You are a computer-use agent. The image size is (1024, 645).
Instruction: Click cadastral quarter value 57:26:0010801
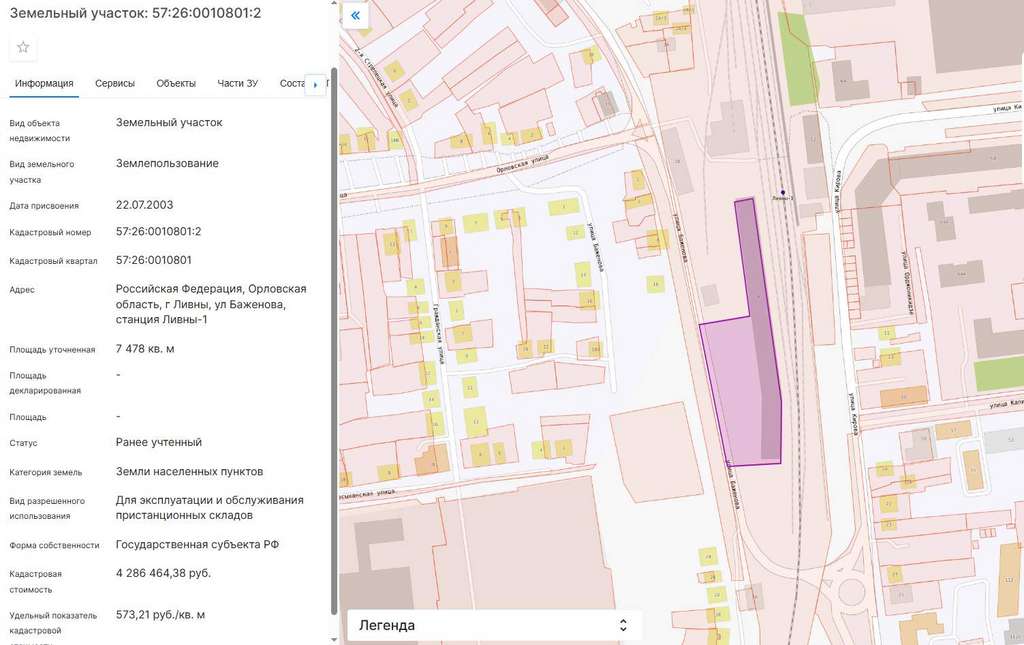pyautogui.click(x=154, y=260)
